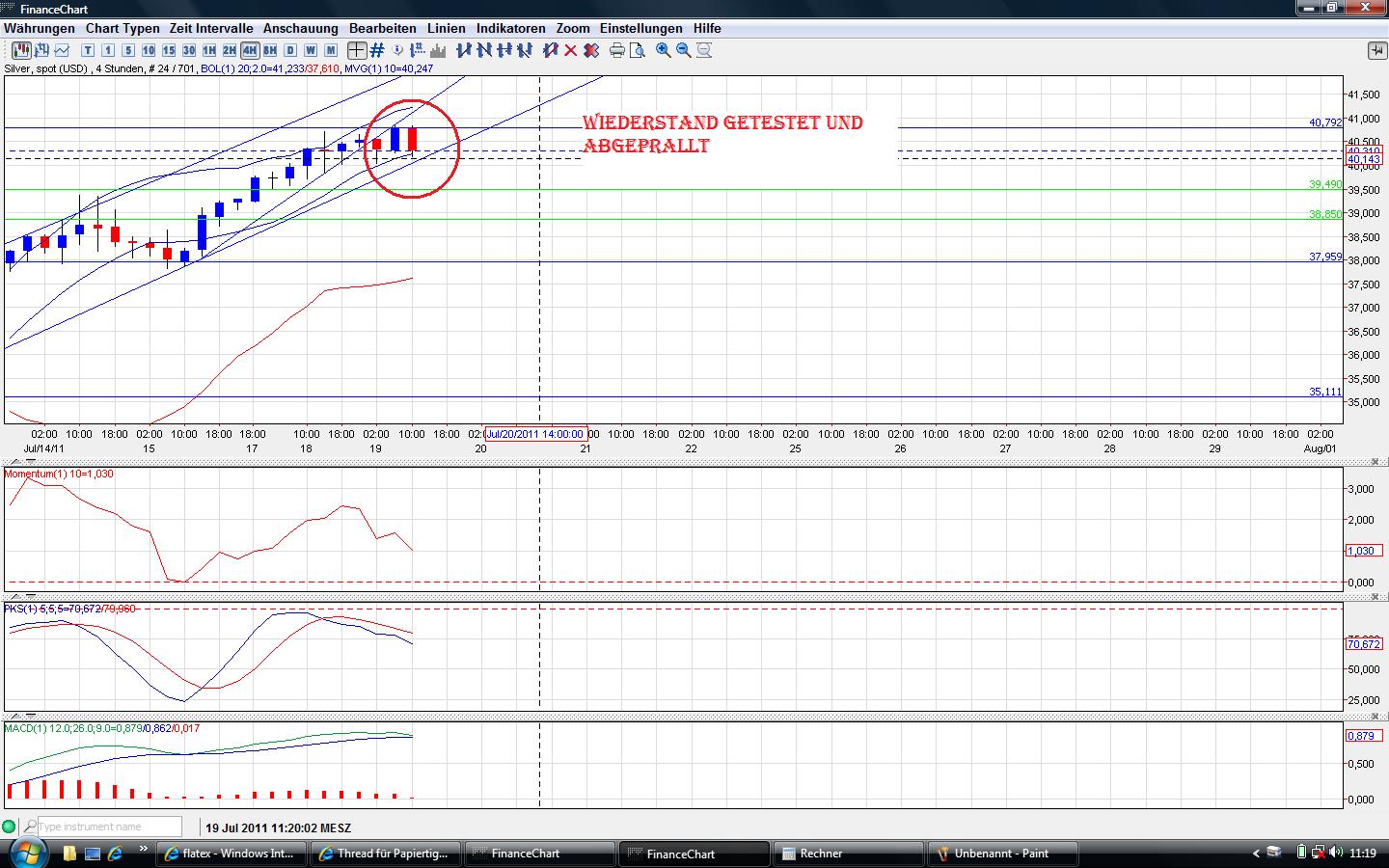The image size is (1389, 868).
Task: Click the grey volume histogram icon
Action: pos(439,50)
